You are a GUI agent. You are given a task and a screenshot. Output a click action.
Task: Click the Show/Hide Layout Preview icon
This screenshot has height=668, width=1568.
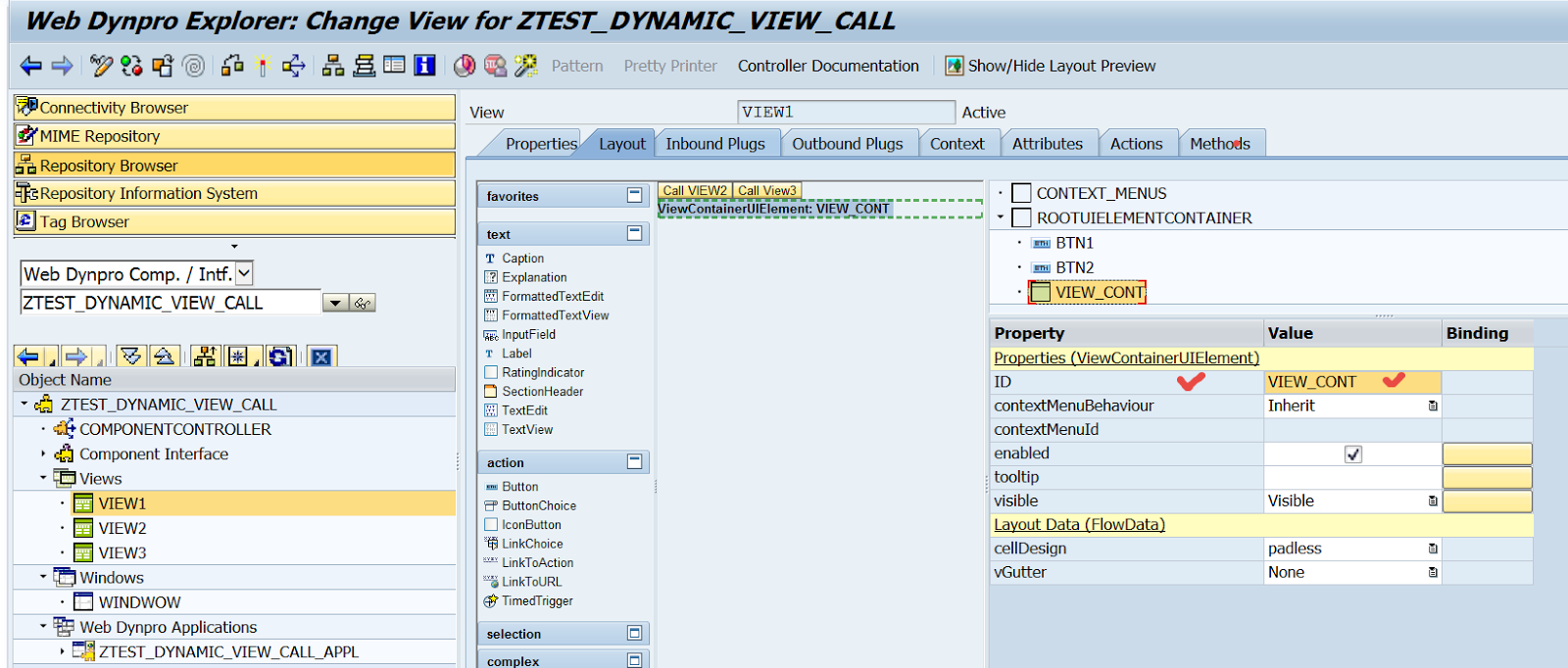point(954,66)
